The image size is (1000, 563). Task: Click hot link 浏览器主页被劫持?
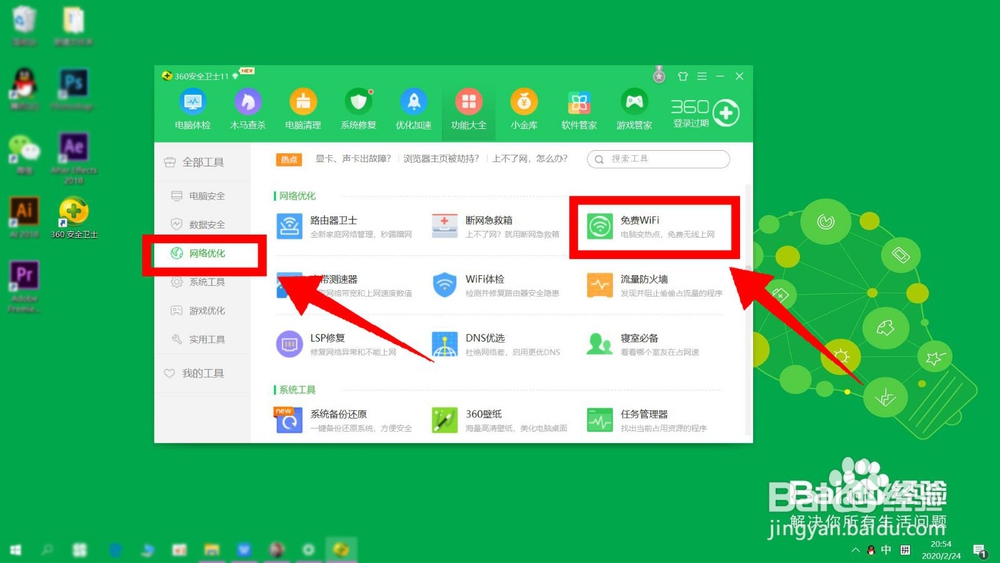441,159
